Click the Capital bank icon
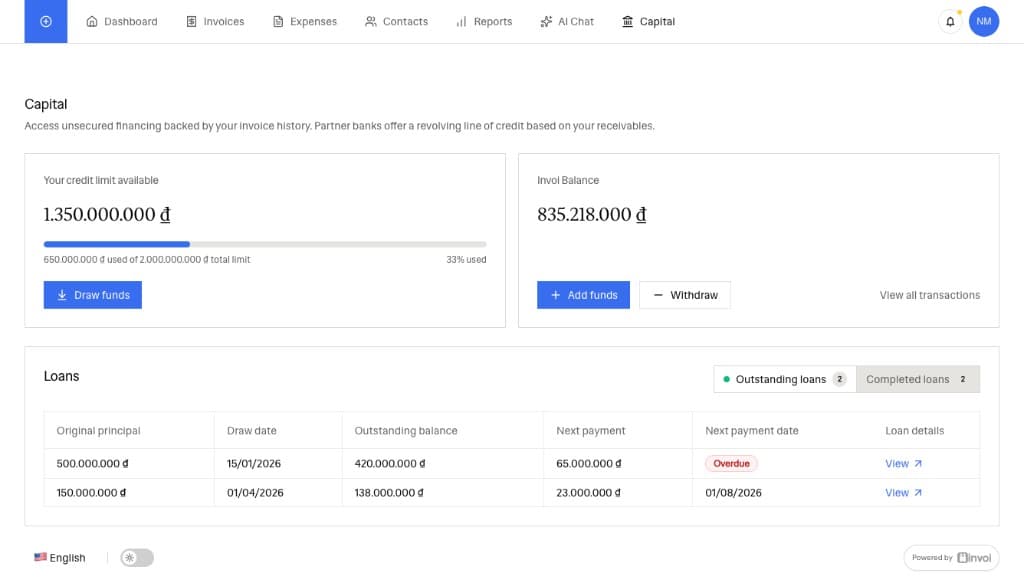This screenshot has height=583, width=1024. coord(628,22)
